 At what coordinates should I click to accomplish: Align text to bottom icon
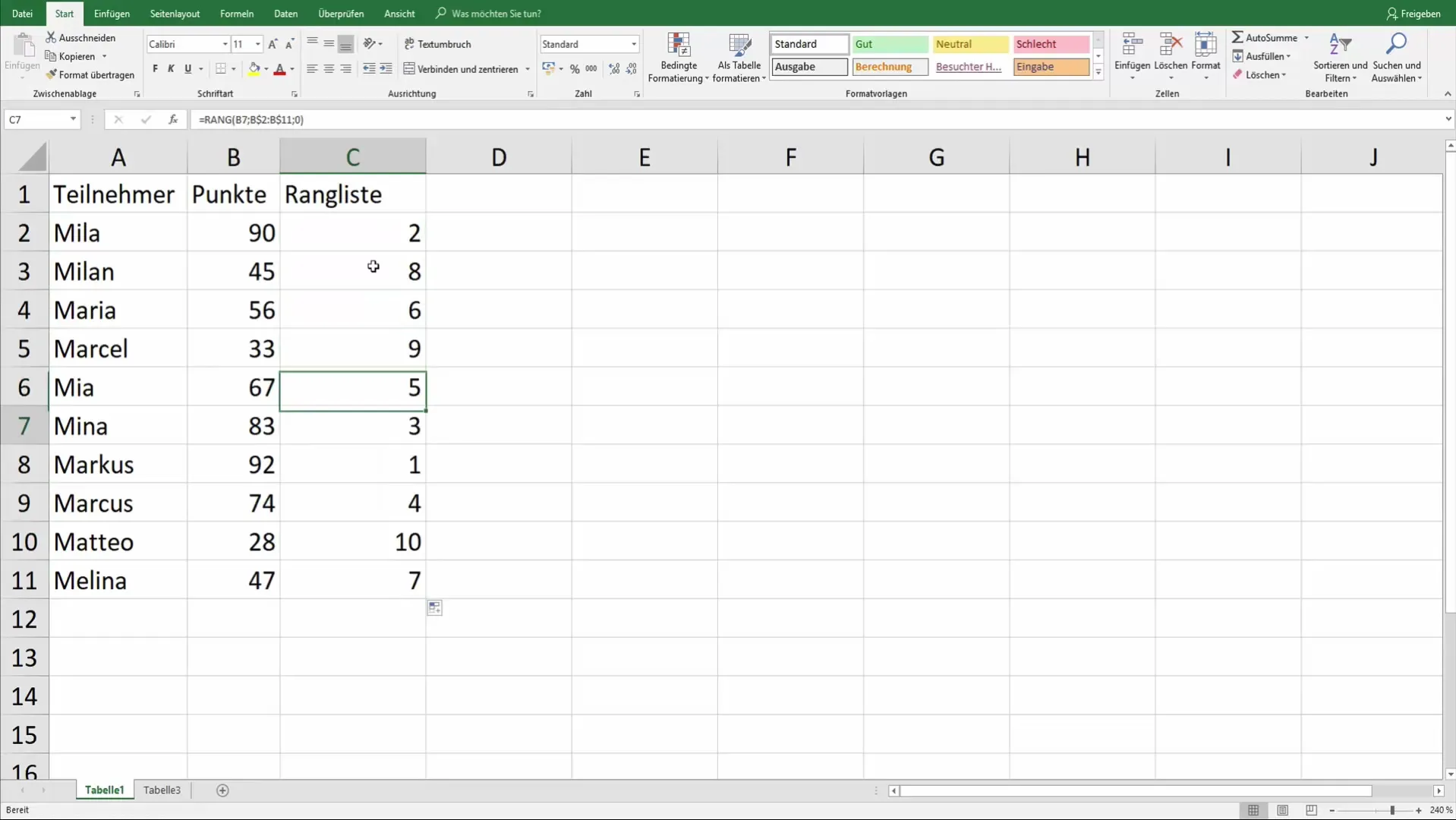point(345,43)
